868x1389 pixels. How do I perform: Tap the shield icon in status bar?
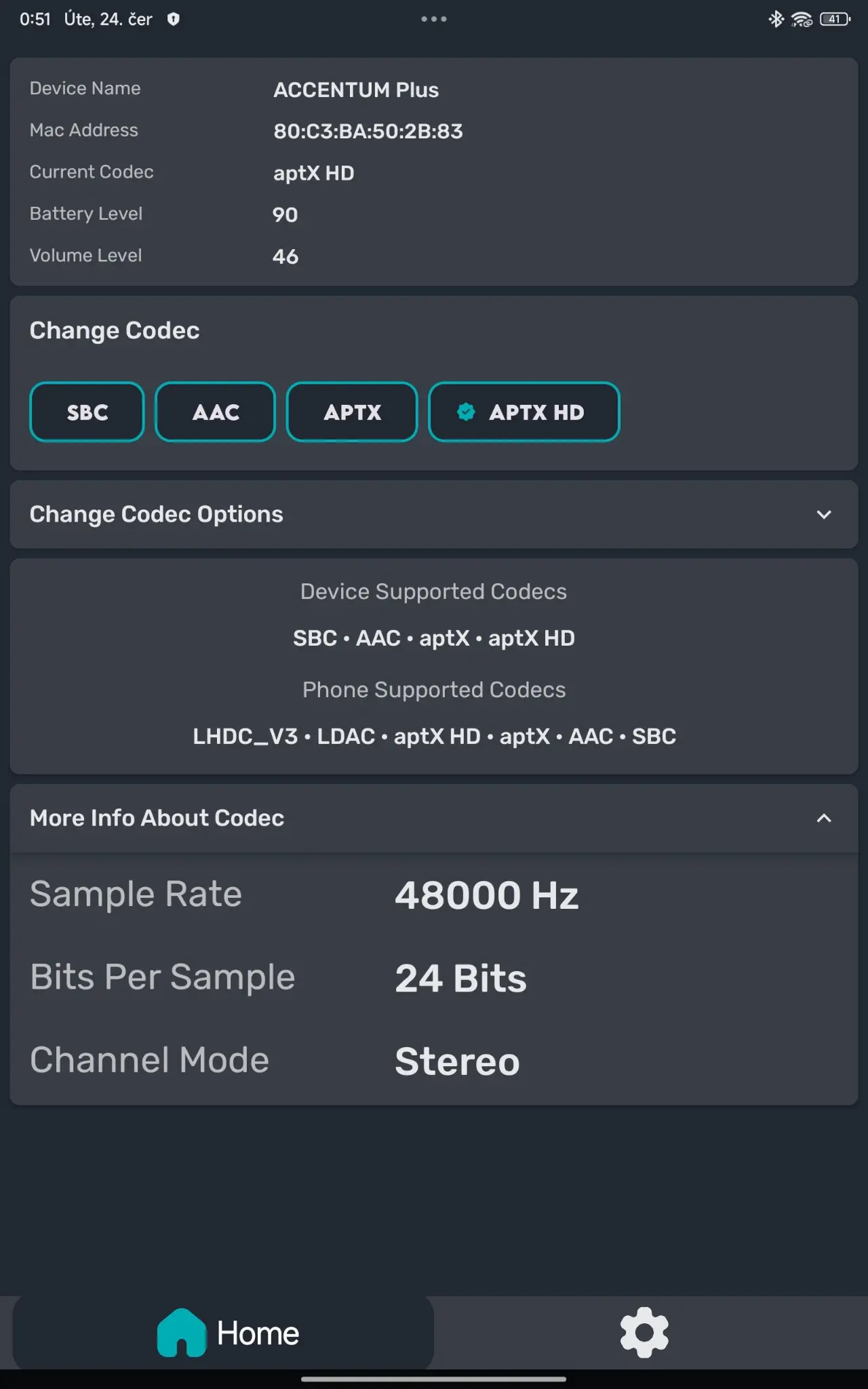(174, 19)
